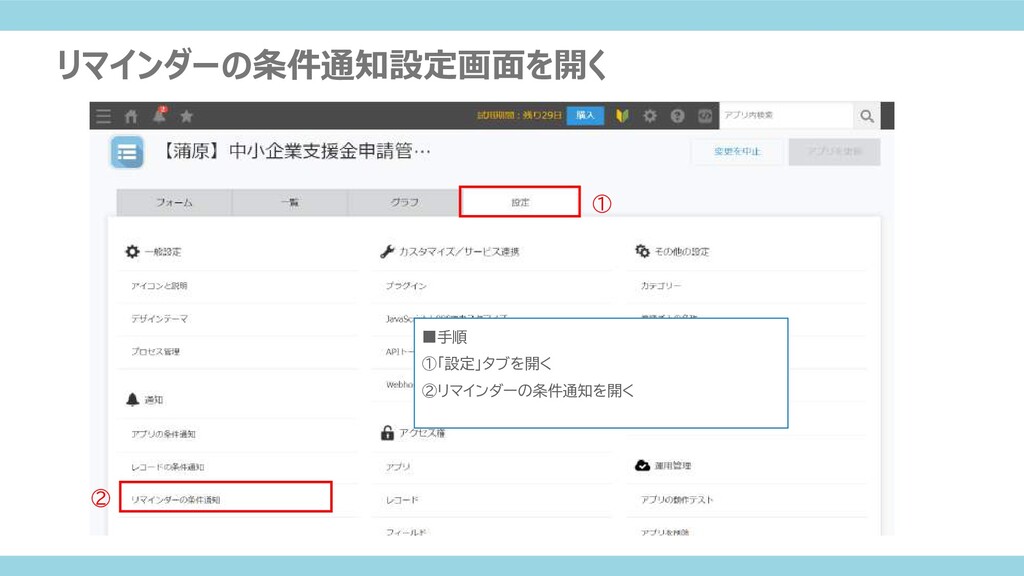Image resolution: width=1024 pixels, height=576 pixels.
Task: Open the header gear settings icon
Action: pyautogui.click(x=649, y=116)
